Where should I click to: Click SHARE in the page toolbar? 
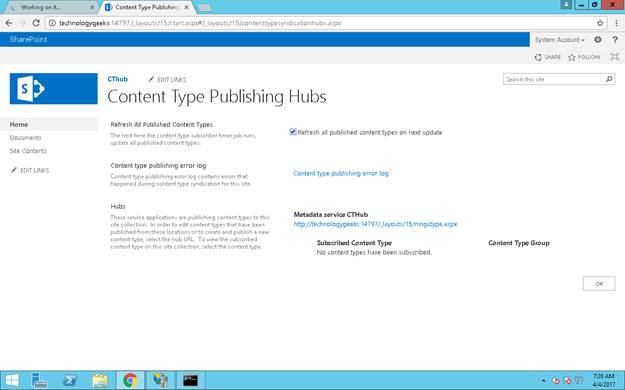[548, 57]
